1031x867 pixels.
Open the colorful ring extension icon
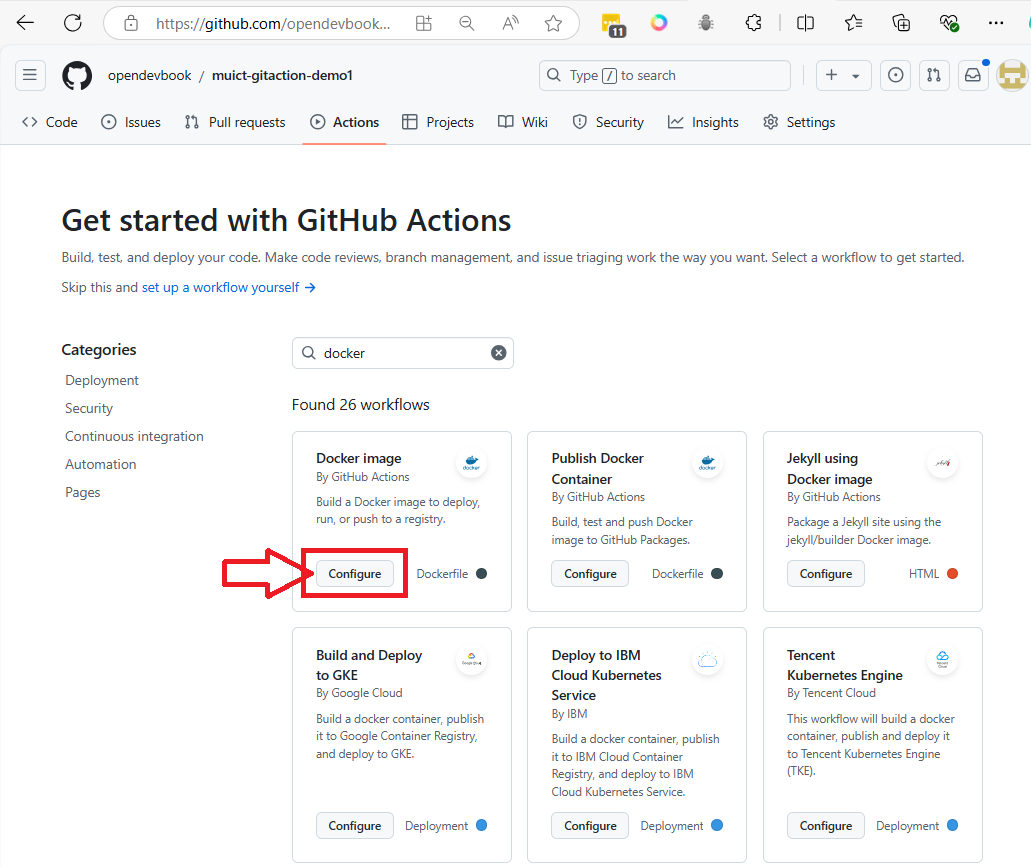pos(659,23)
